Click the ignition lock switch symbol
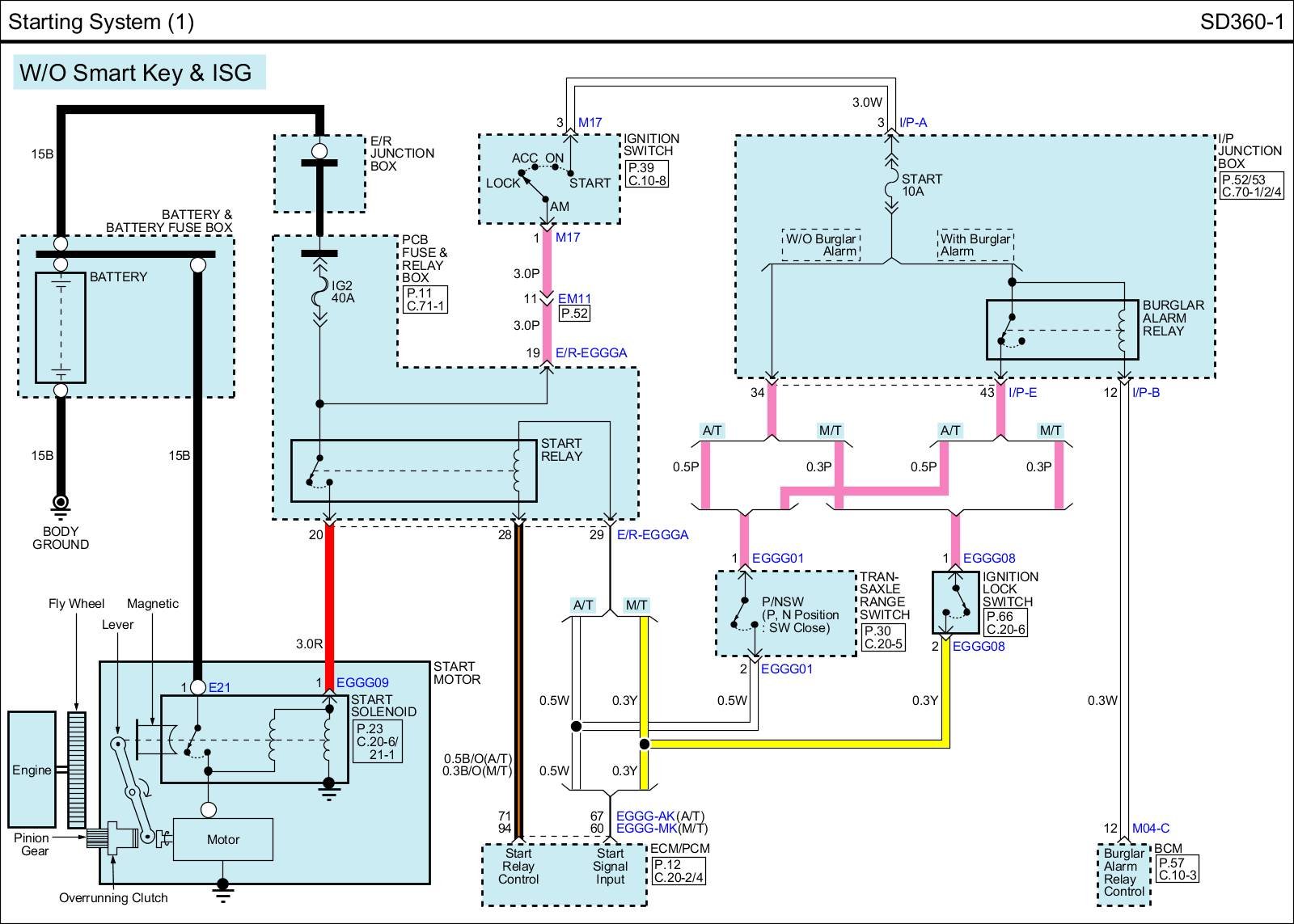 [x=955, y=603]
